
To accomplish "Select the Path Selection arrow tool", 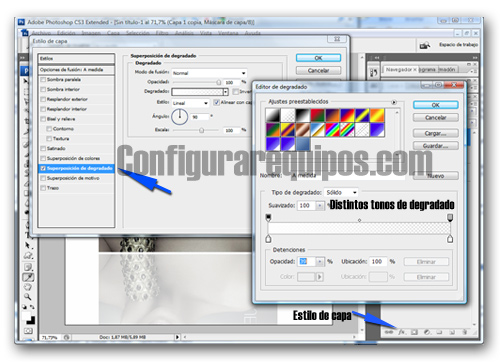I will (x=28, y=246).
